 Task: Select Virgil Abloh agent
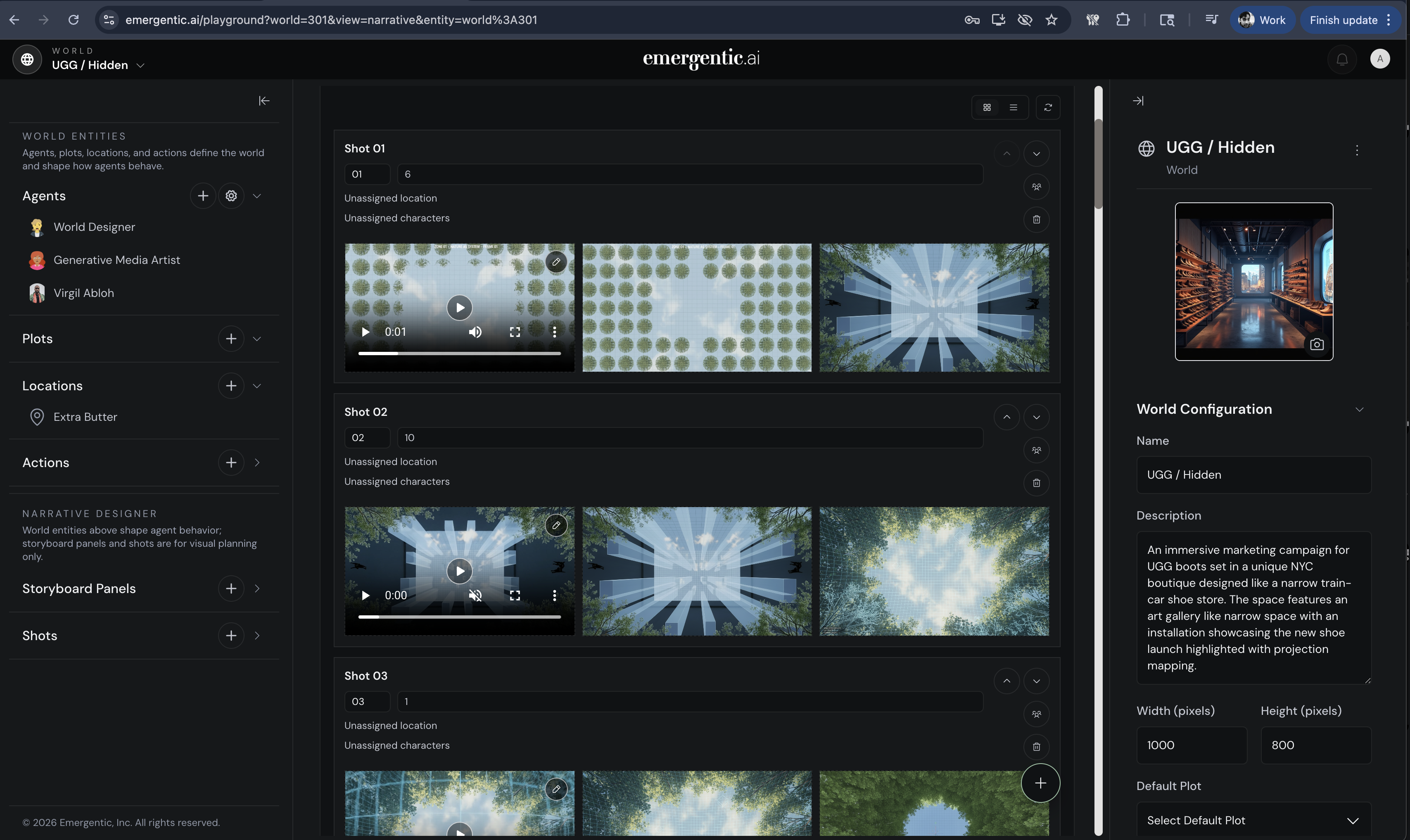pos(83,293)
